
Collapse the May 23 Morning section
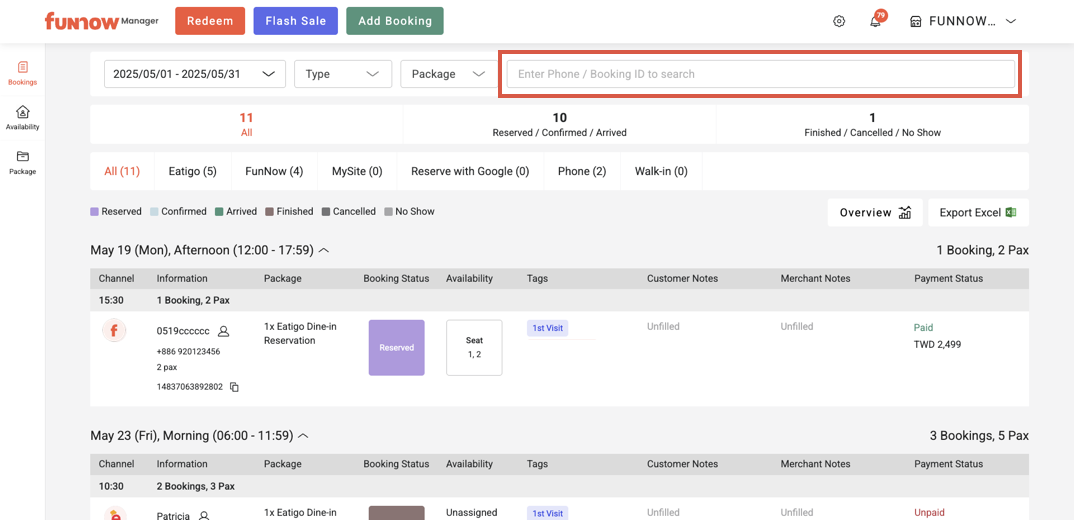click(x=303, y=436)
